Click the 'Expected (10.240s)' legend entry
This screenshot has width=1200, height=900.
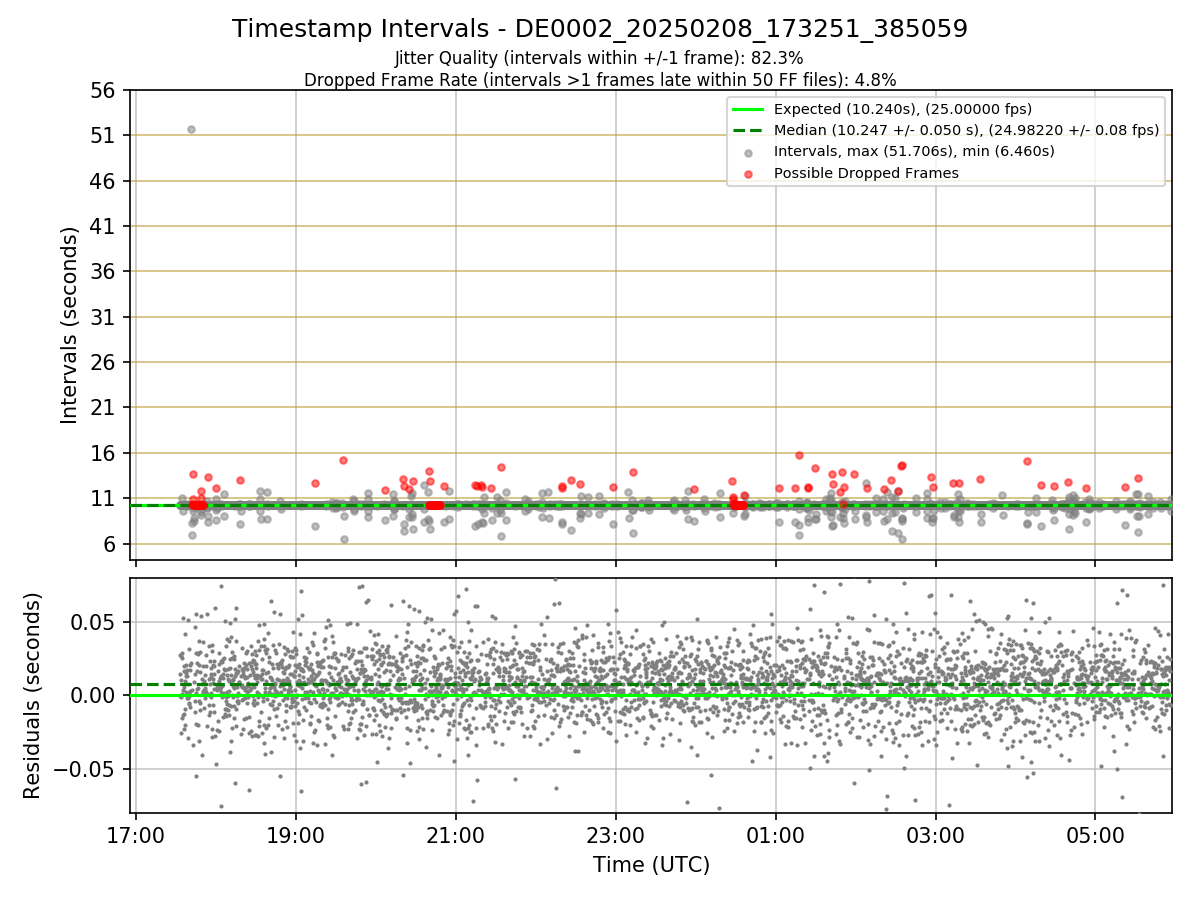pyautogui.click(x=903, y=109)
